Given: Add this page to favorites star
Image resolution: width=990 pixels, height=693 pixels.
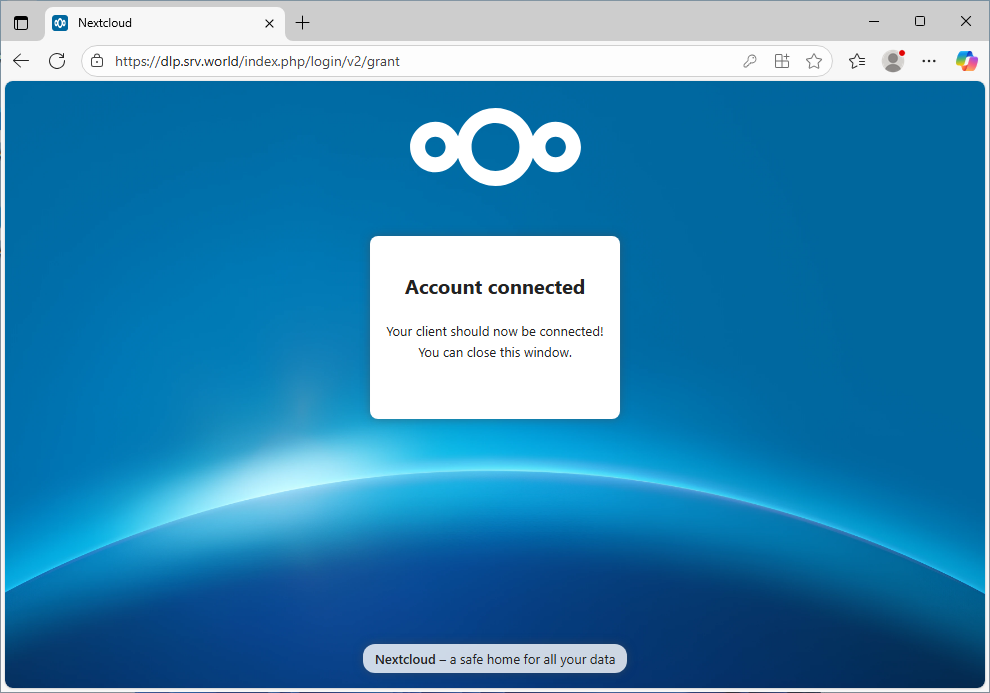Looking at the screenshot, I should pyautogui.click(x=814, y=61).
